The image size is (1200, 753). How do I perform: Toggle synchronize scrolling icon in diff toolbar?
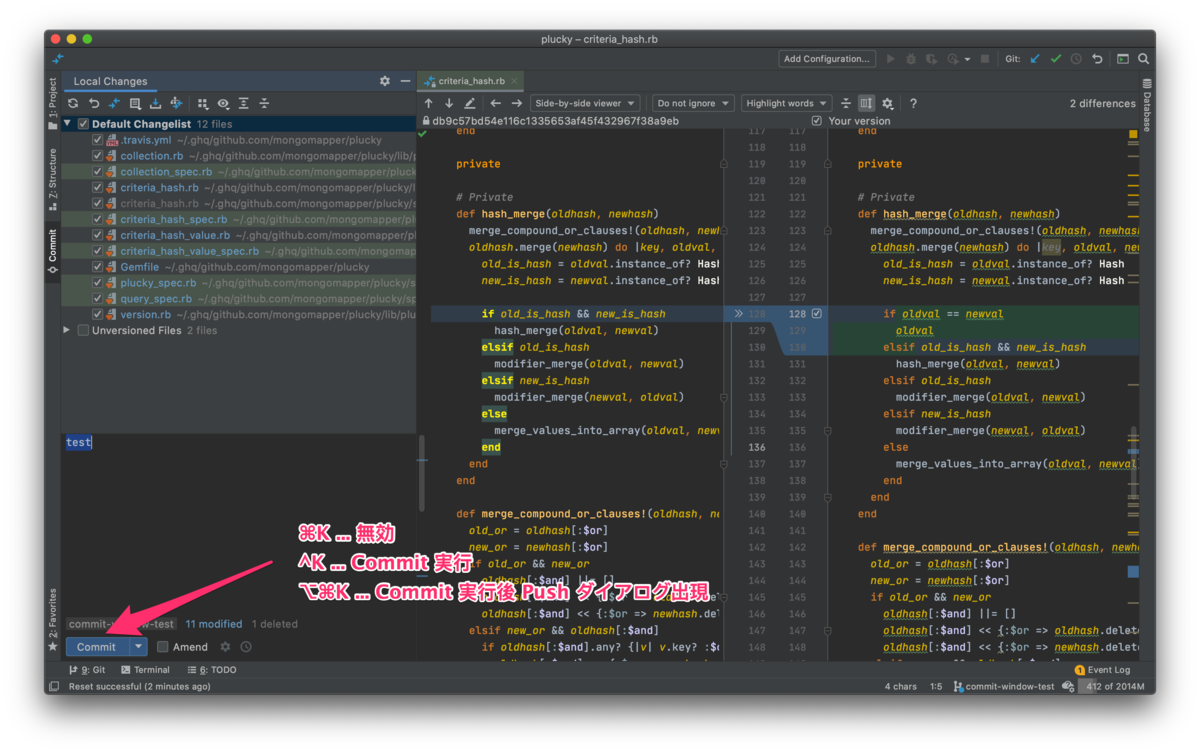[x=866, y=103]
